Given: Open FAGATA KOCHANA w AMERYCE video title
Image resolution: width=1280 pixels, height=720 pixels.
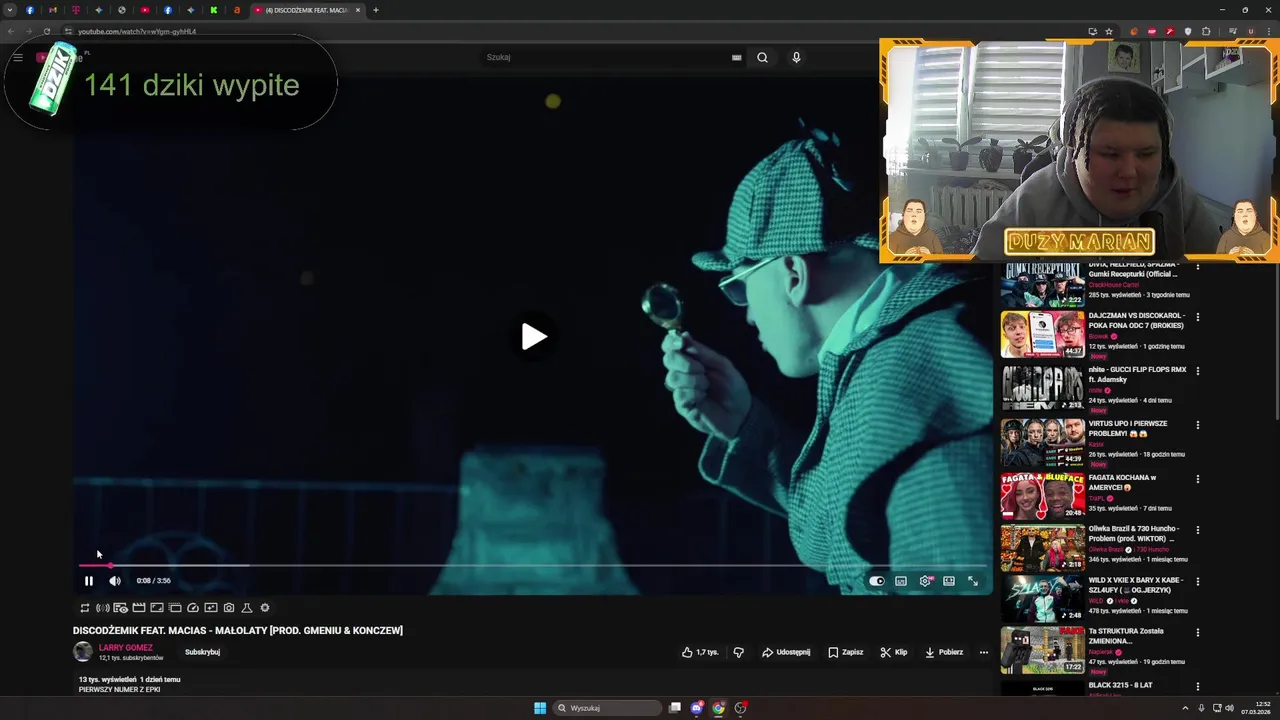Looking at the screenshot, I should [1122, 482].
